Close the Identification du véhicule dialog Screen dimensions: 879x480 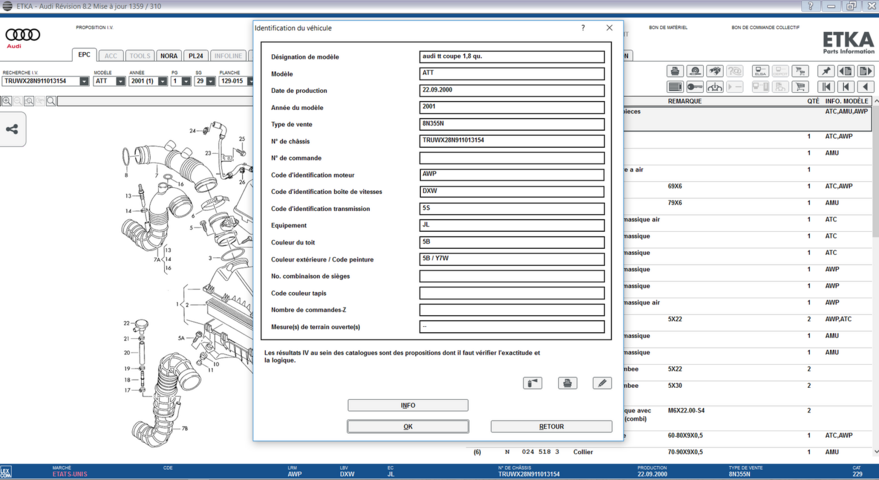point(609,27)
